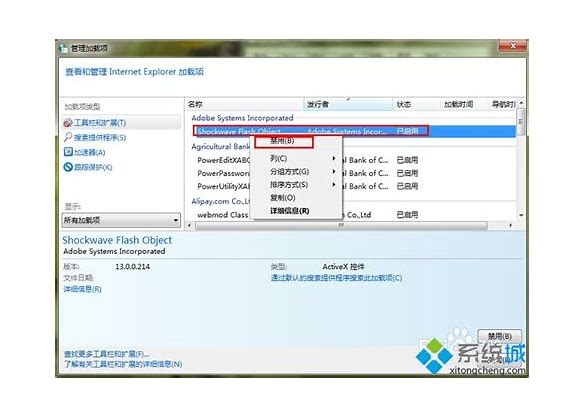Select the 工具栏和扩展(T) add-on type
The image size is (584, 418).
tap(121, 123)
